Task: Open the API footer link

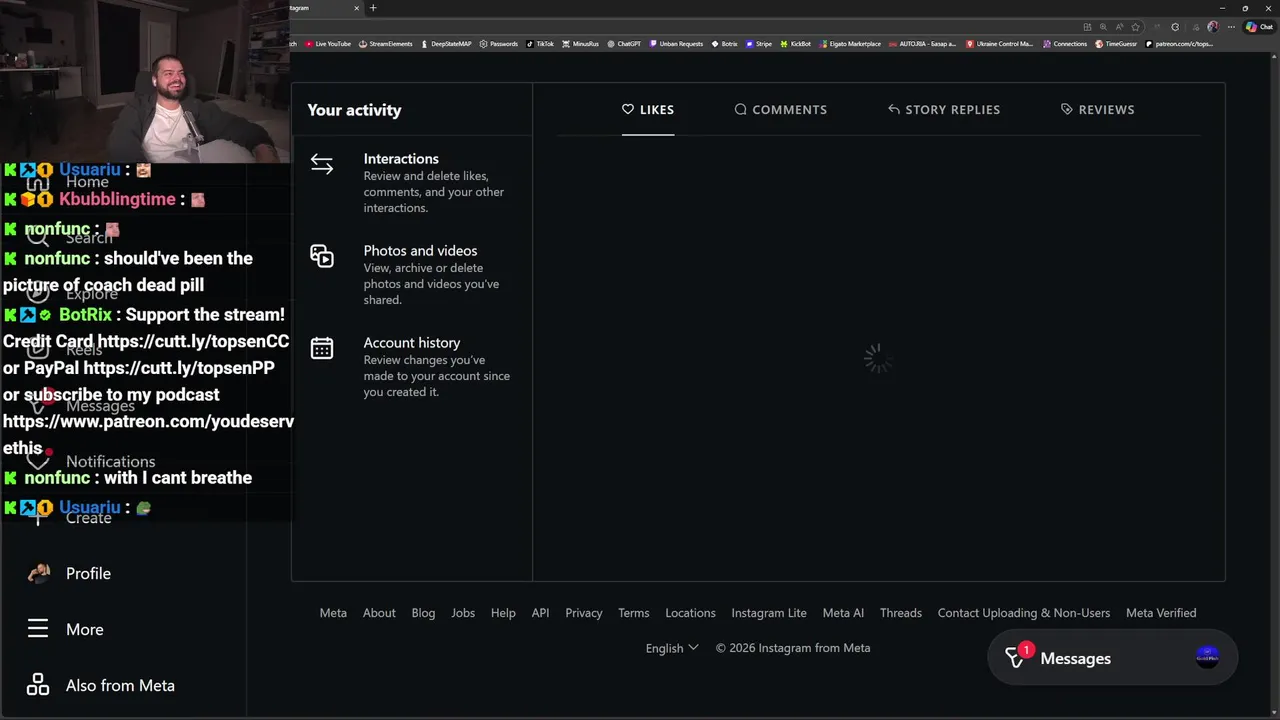Action: (x=540, y=613)
